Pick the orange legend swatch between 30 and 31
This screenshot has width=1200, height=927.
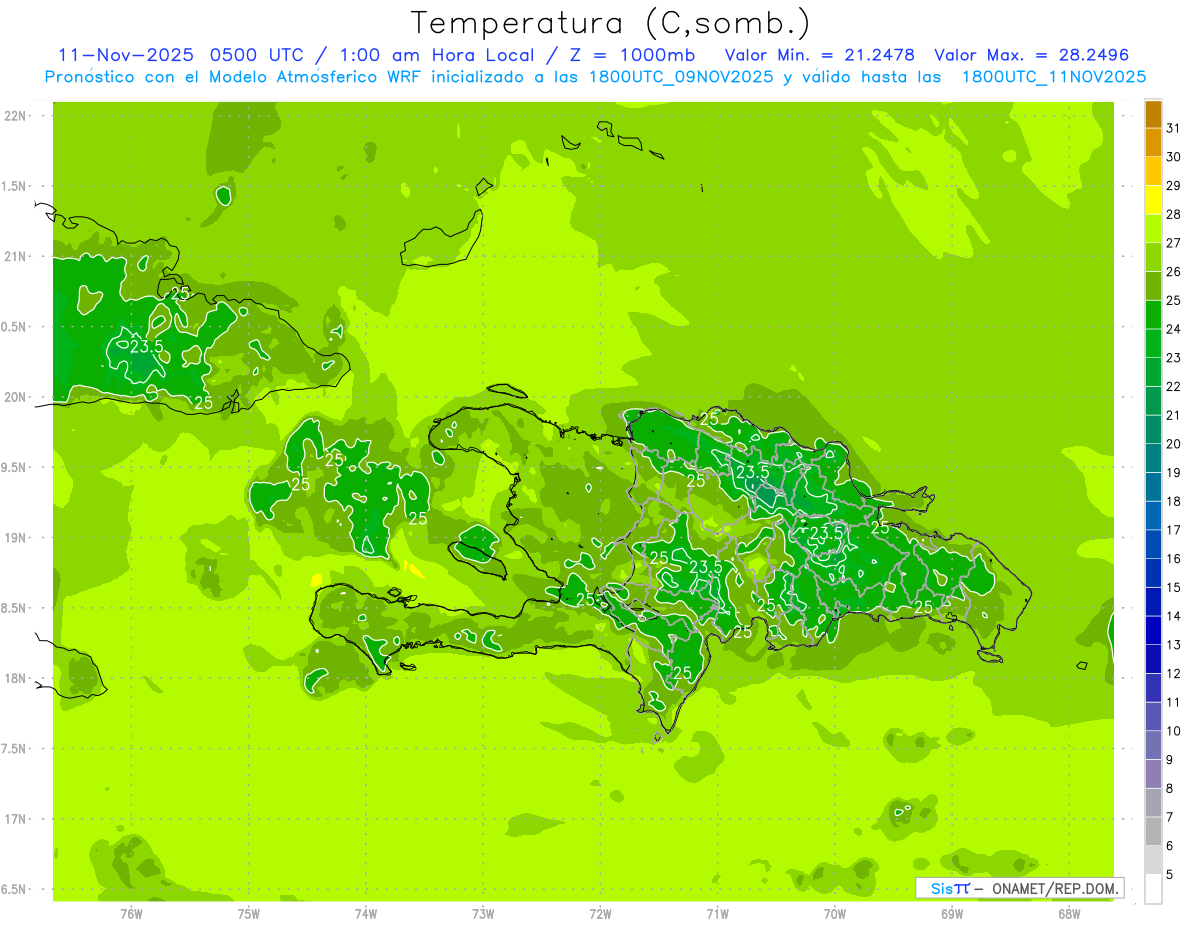click(x=1153, y=142)
